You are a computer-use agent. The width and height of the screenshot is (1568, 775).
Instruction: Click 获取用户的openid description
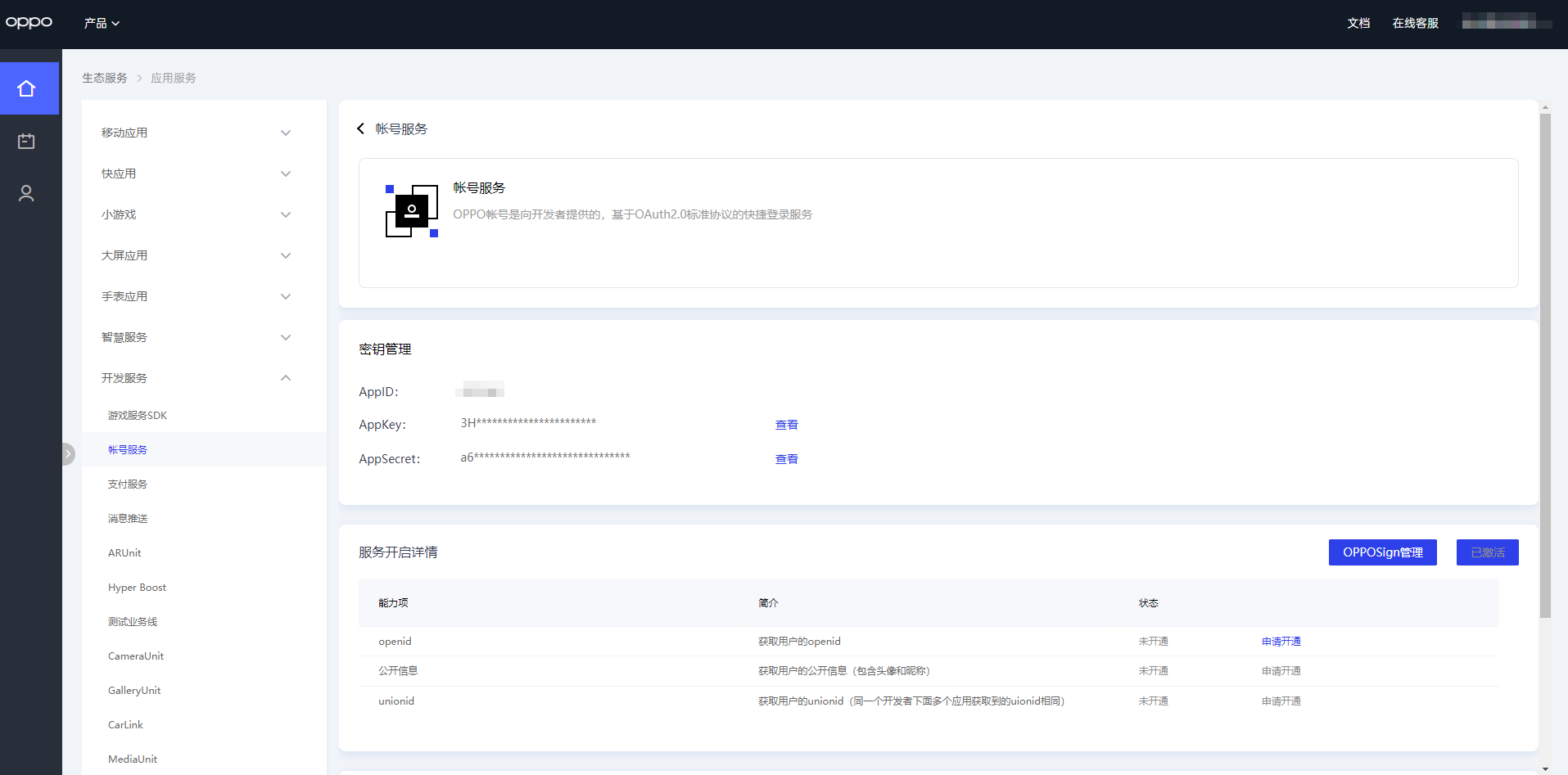pyautogui.click(x=799, y=642)
